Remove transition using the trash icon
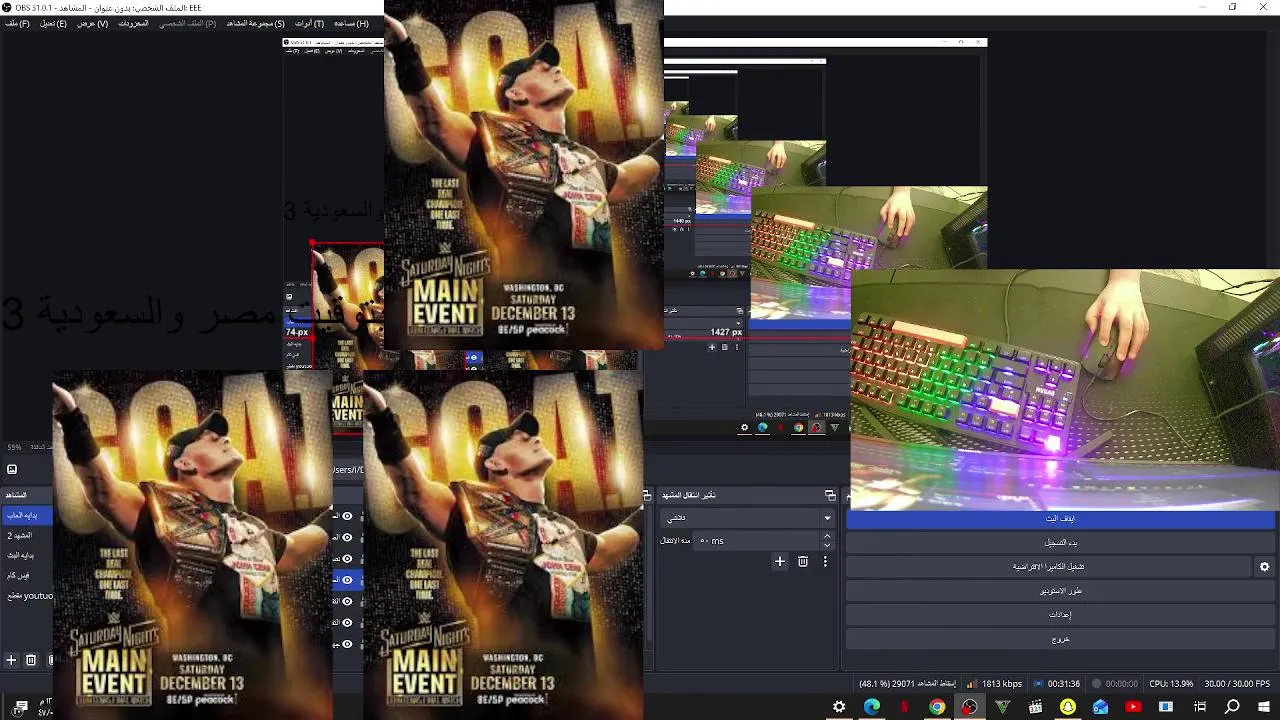This screenshot has height=720, width=1280. click(803, 562)
